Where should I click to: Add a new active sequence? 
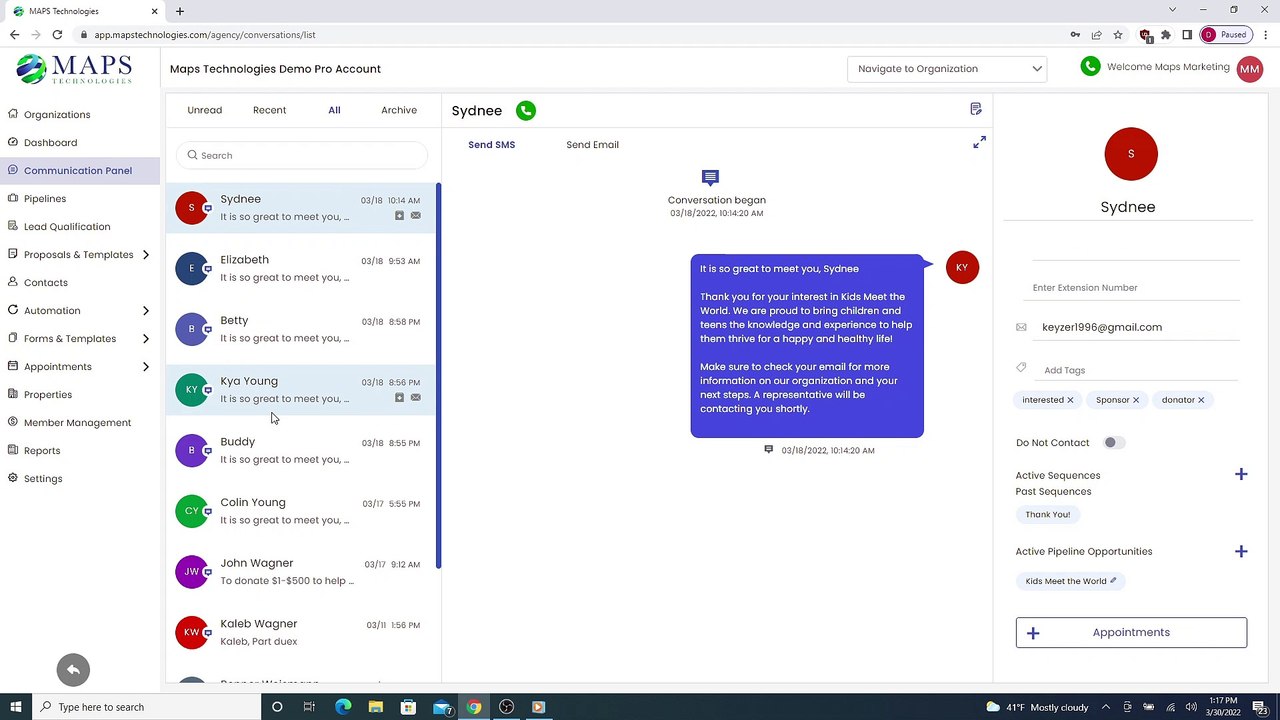click(x=1241, y=475)
